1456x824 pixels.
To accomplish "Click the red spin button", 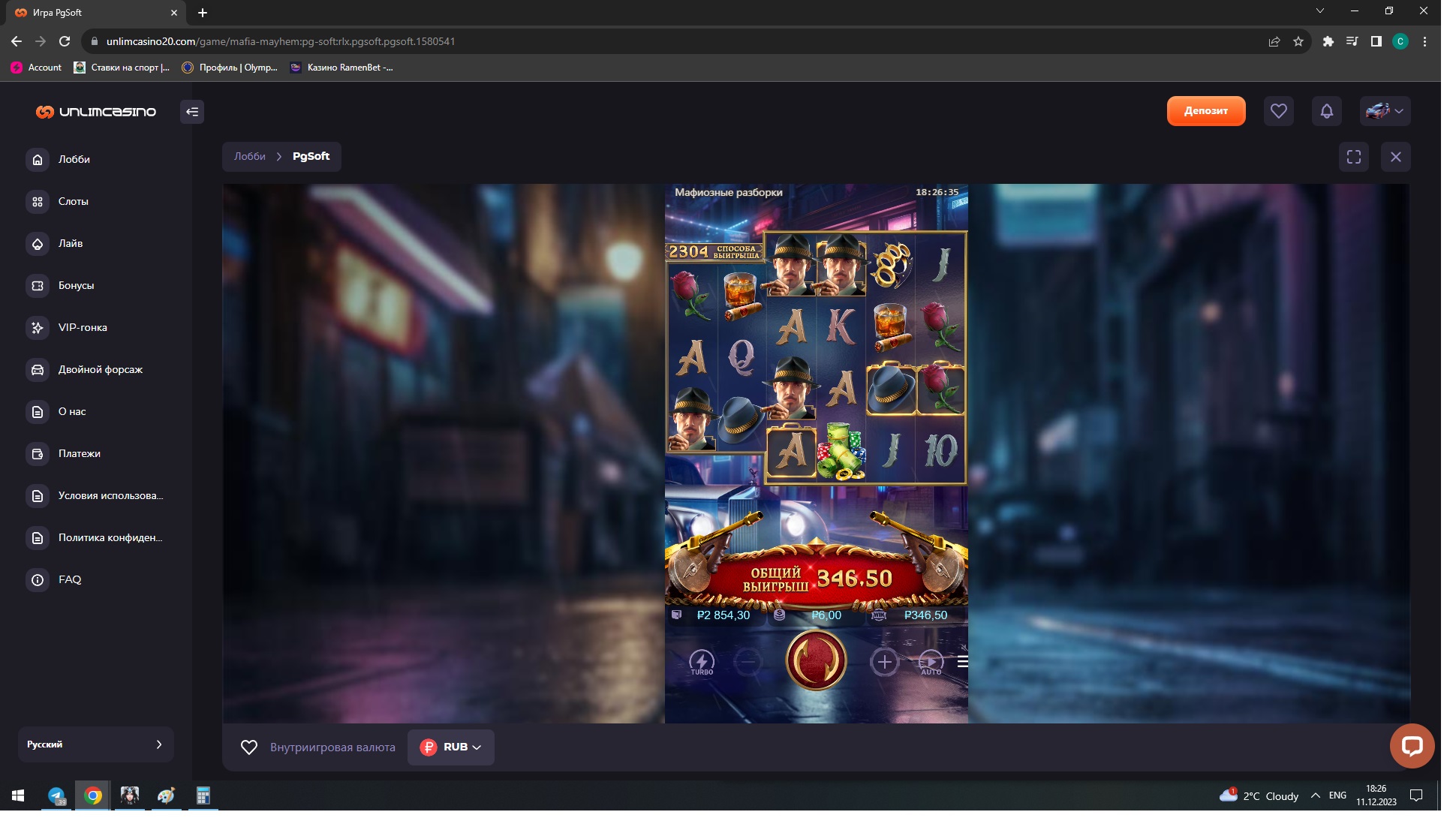I will [x=816, y=660].
